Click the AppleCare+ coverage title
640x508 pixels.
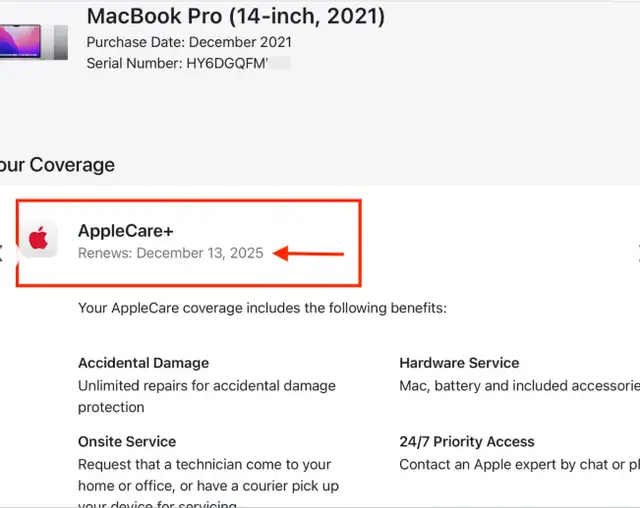(x=126, y=231)
